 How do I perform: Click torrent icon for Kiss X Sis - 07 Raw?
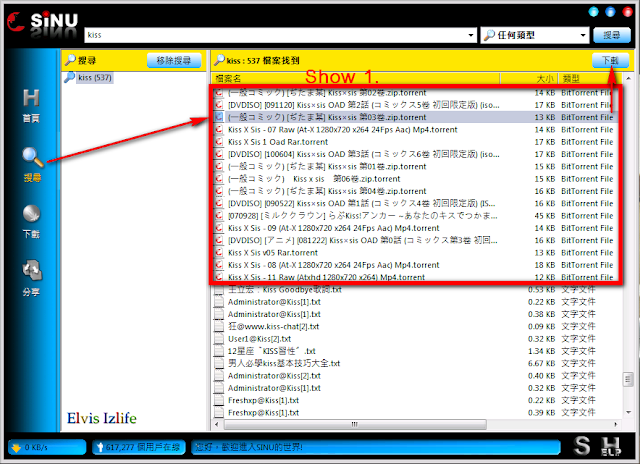tap(219, 129)
